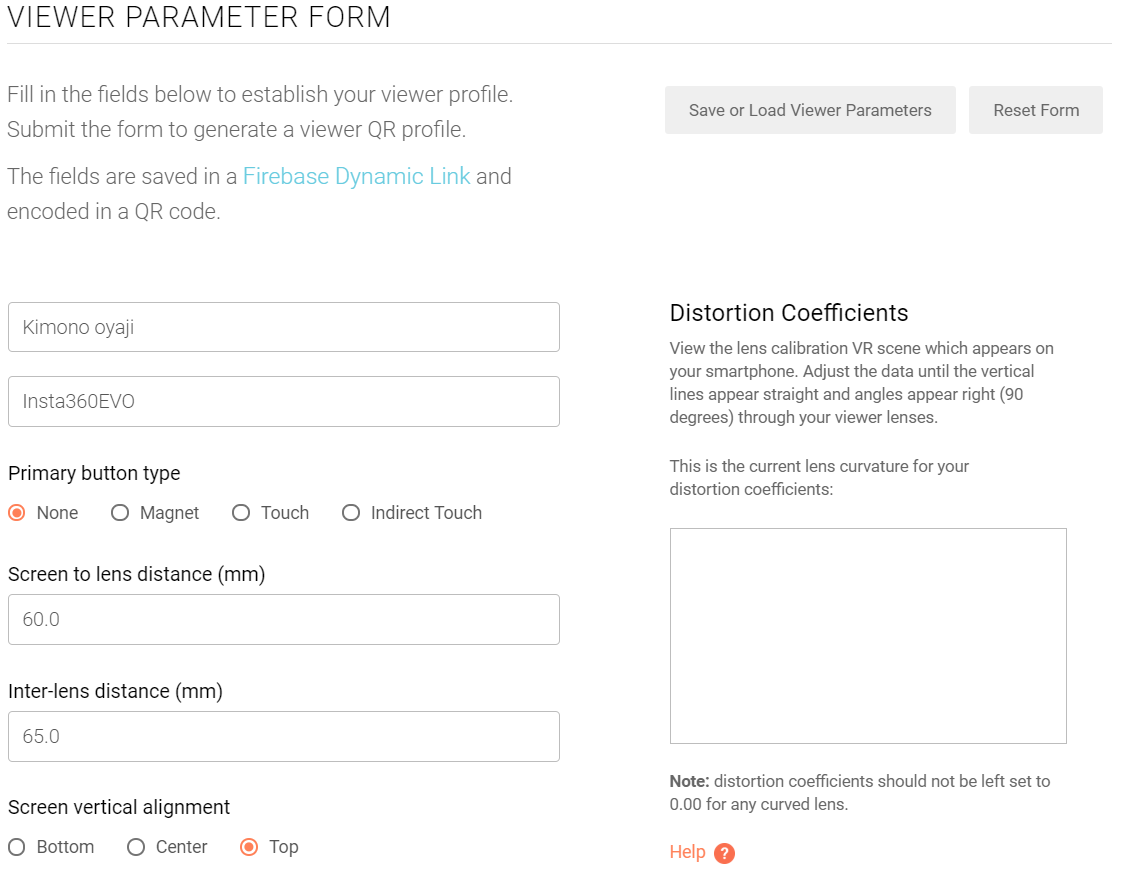Focus the inter-lens distance field showing 65.0
1127x876 pixels.
point(283,737)
